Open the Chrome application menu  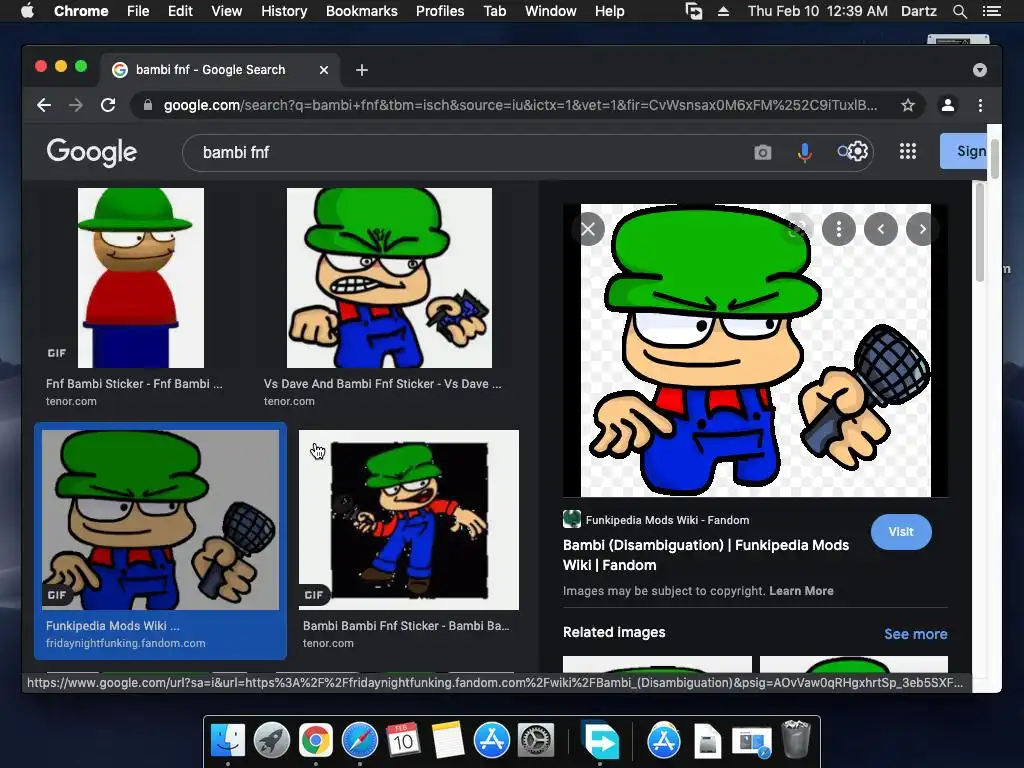[81, 11]
